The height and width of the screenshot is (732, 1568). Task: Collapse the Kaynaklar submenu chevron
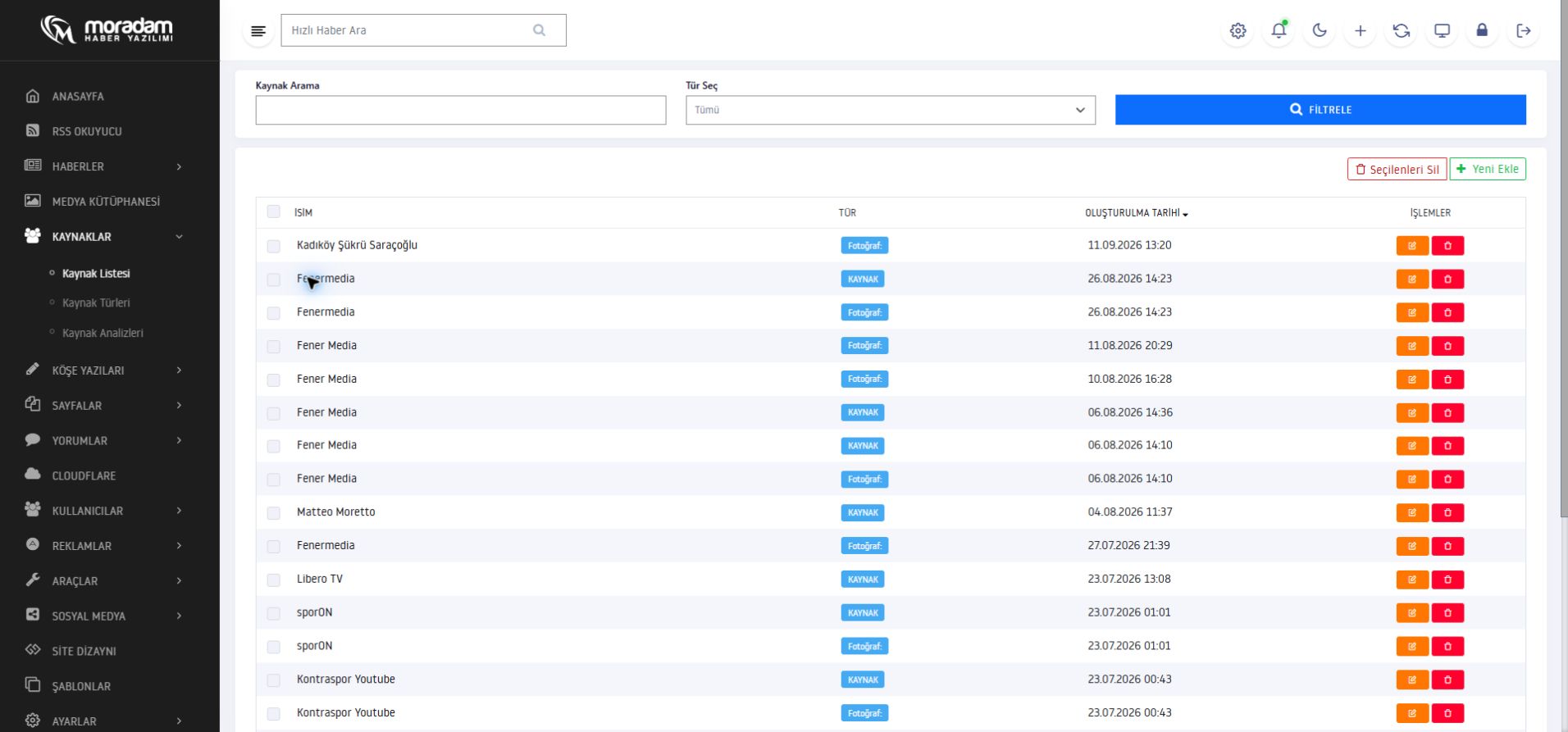click(x=179, y=237)
